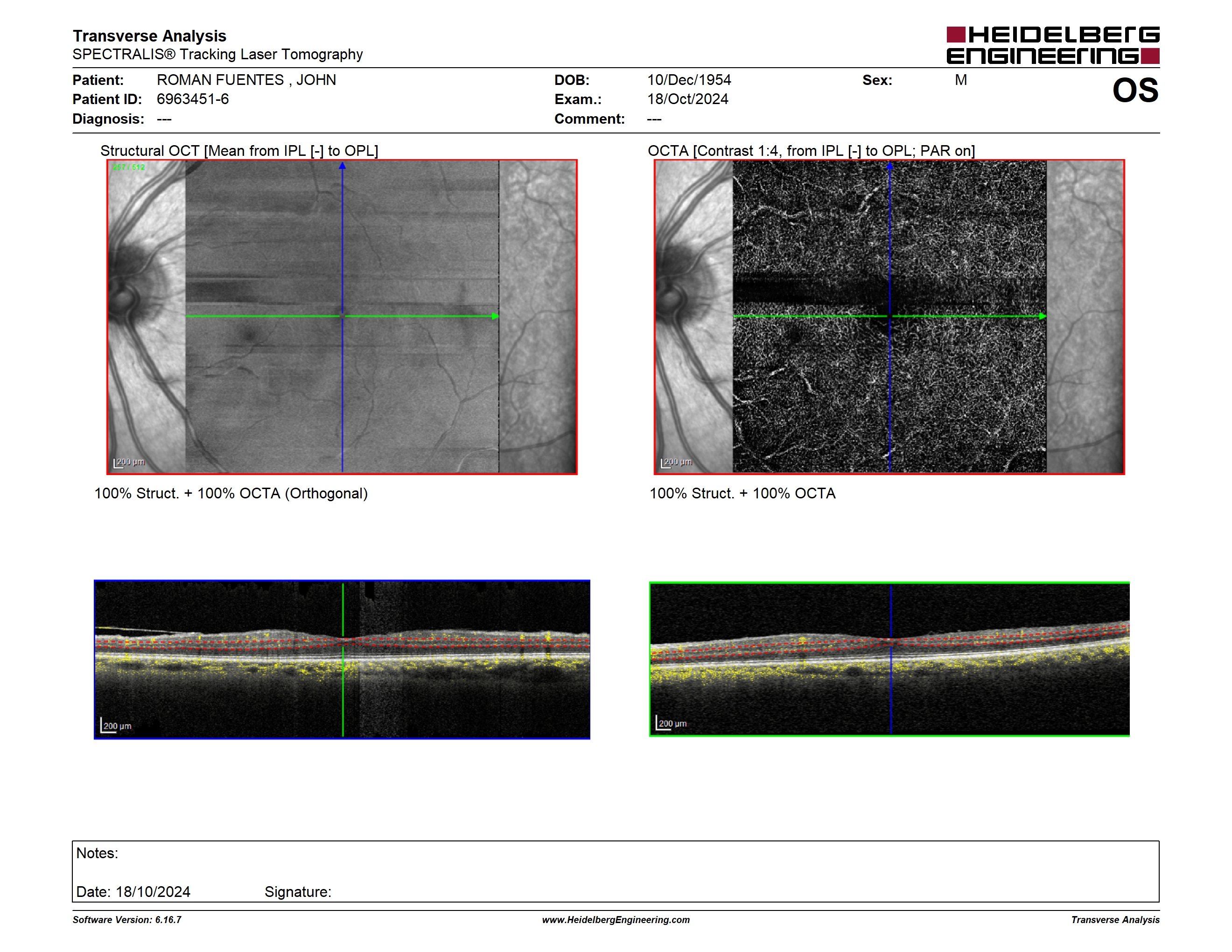Image resolution: width=1232 pixels, height=952 pixels.
Task: Click the Signature field
Action: pos(298,892)
